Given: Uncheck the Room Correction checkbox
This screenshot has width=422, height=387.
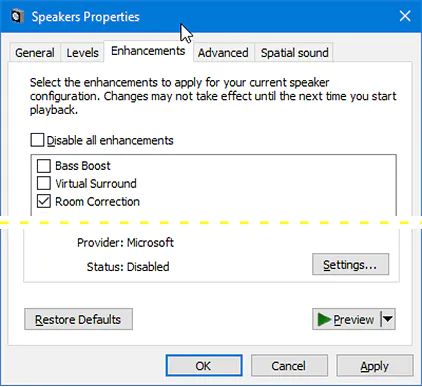Looking at the screenshot, I should [44, 202].
